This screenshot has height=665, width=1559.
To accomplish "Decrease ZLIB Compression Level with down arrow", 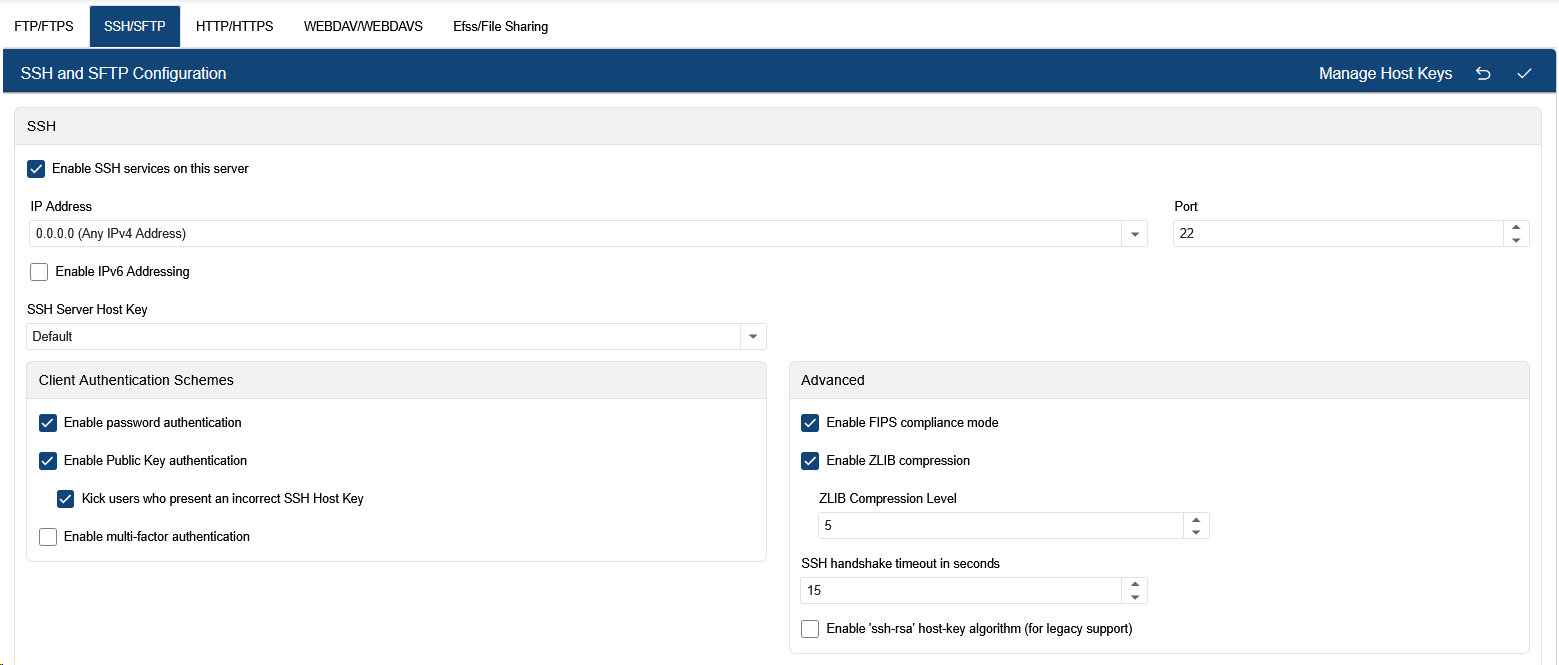I will pos(1196,532).
